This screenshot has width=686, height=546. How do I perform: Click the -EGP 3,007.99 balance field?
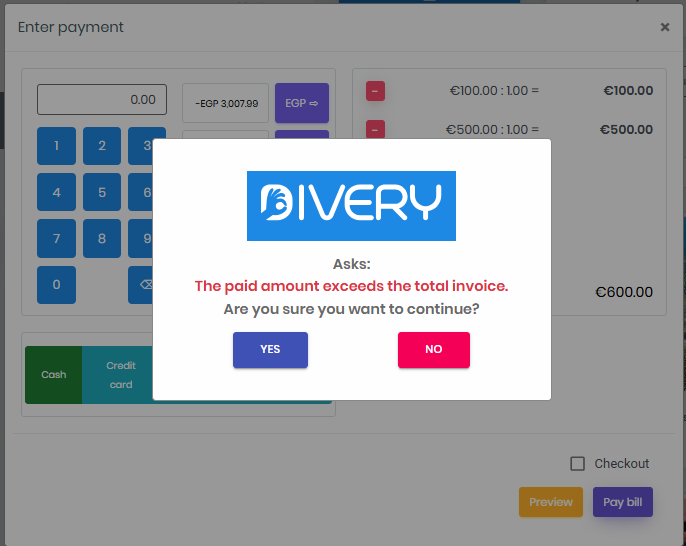(226, 103)
